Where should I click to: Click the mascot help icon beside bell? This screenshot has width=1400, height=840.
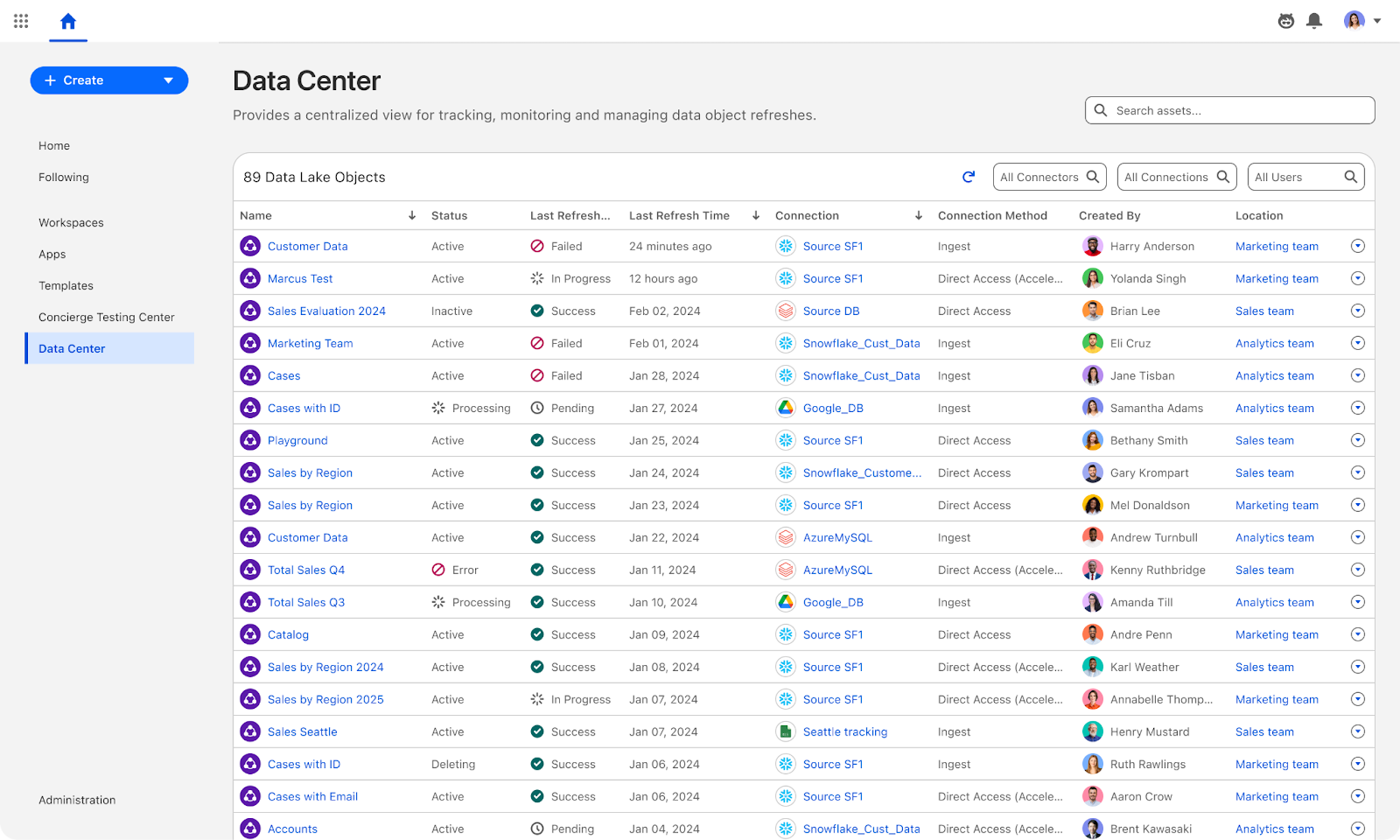pyautogui.click(x=1285, y=21)
